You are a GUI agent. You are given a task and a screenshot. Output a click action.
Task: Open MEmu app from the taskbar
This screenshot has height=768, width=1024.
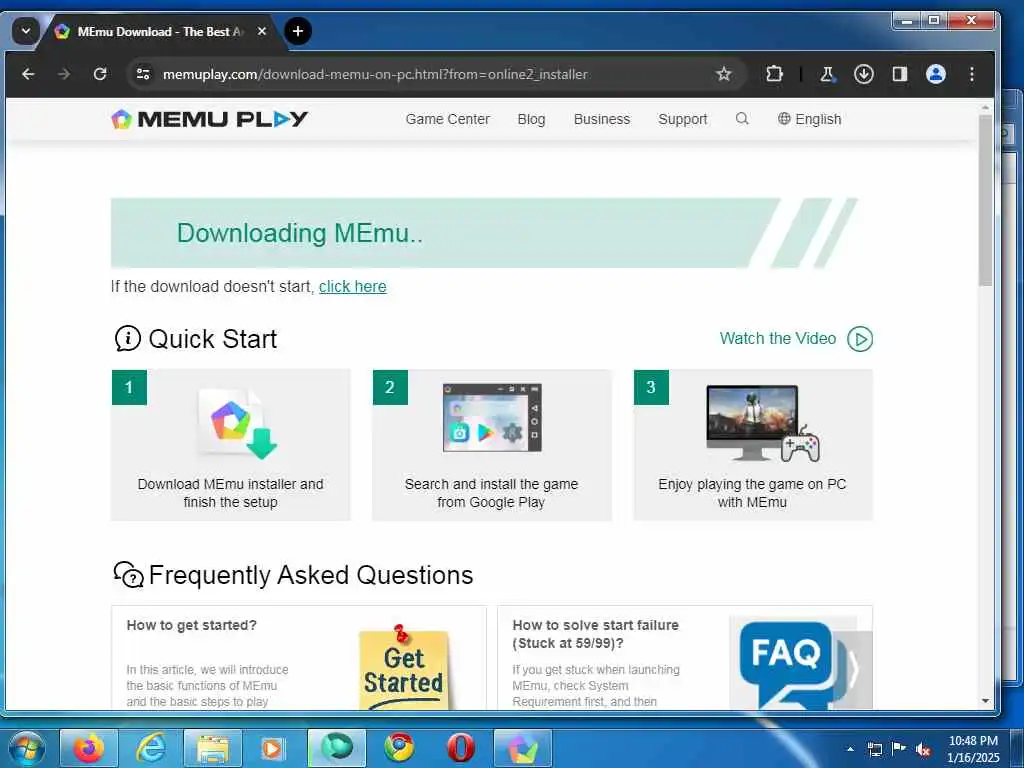click(x=522, y=748)
